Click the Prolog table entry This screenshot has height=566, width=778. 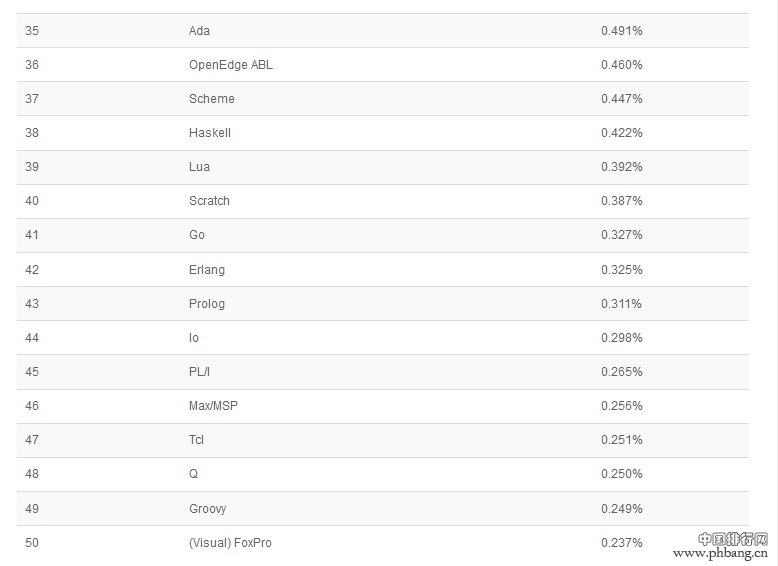[x=206, y=304]
